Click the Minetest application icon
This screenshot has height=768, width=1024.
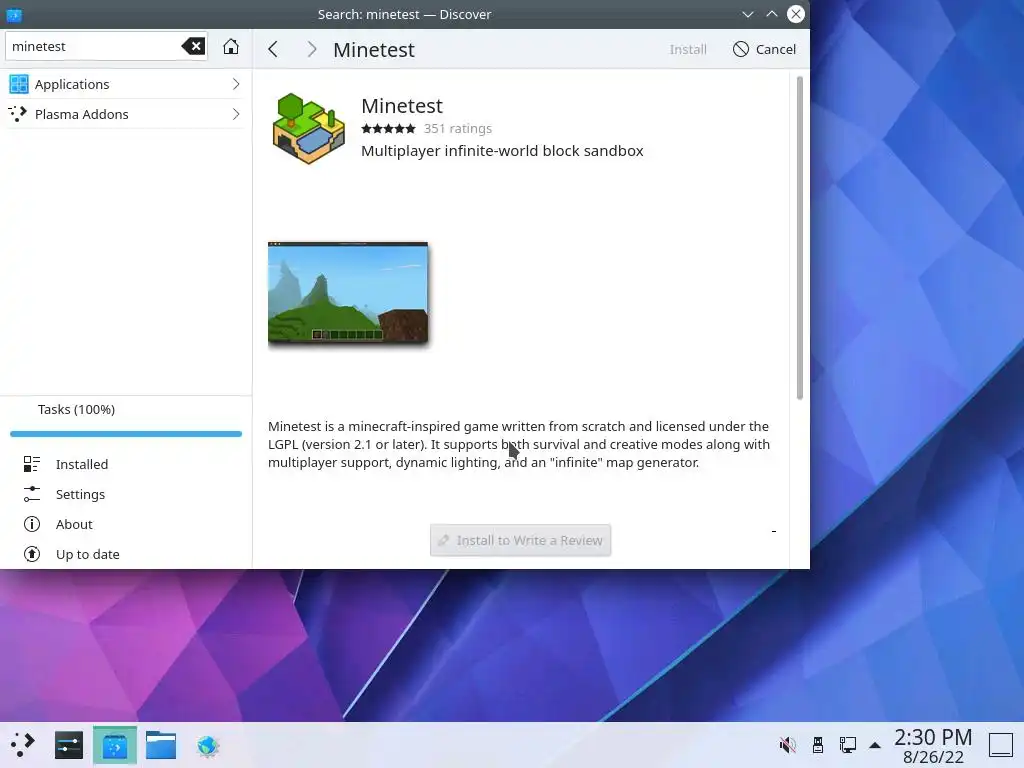click(x=309, y=128)
